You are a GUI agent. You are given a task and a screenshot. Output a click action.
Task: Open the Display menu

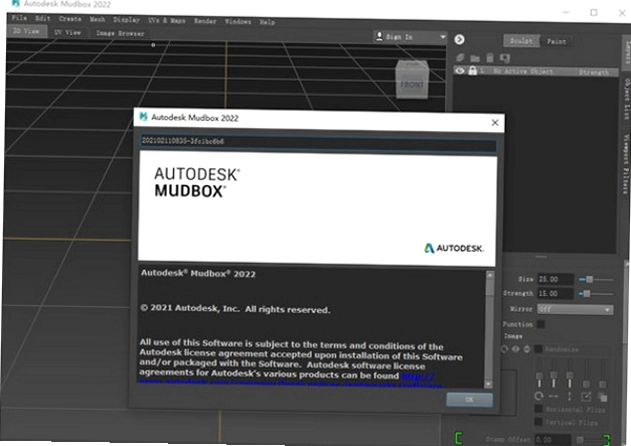[x=126, y=20]
